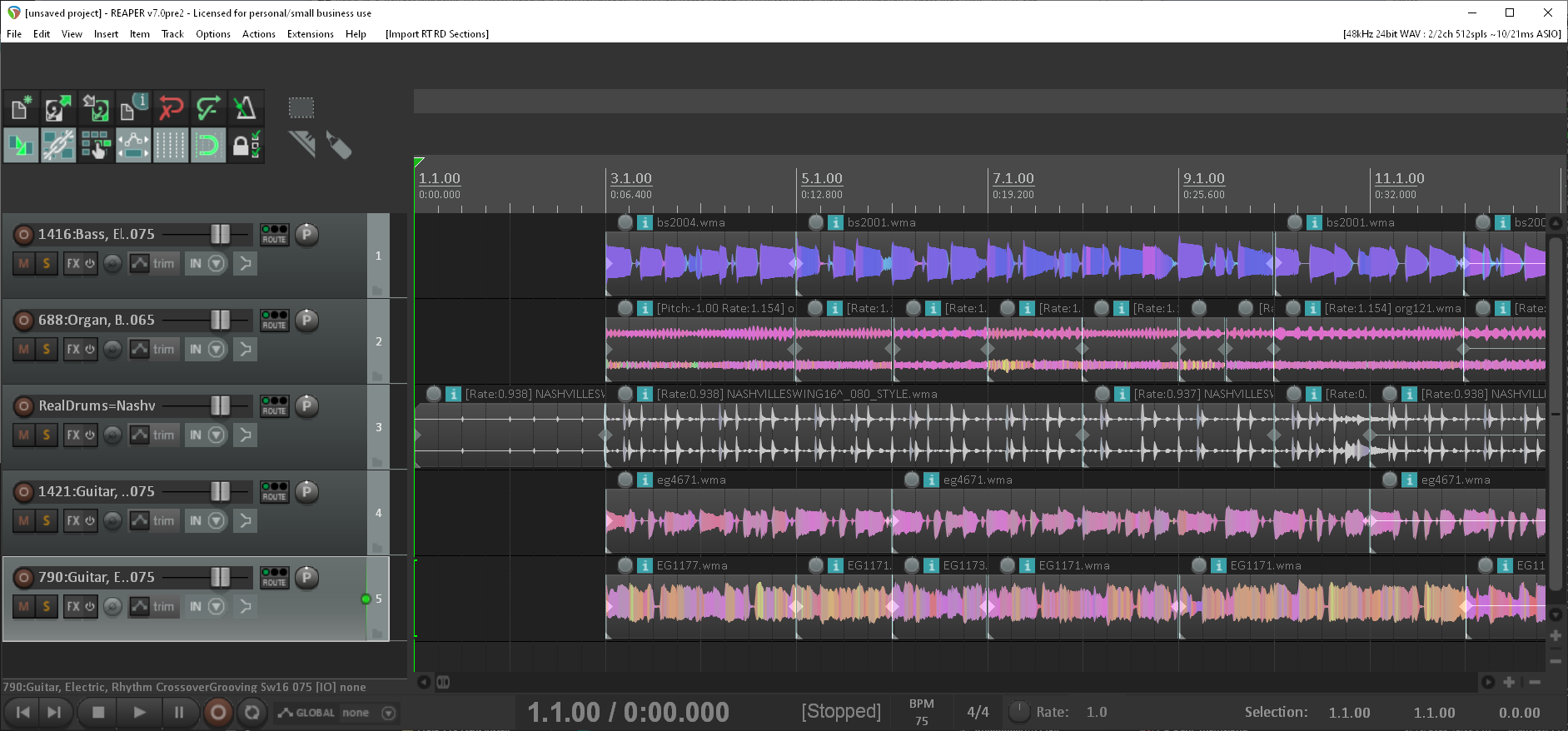Click the green Redo arrow icon
The height and width of the screenshot is (731, 1568).
pyautogui.click(x=207, y=108)
